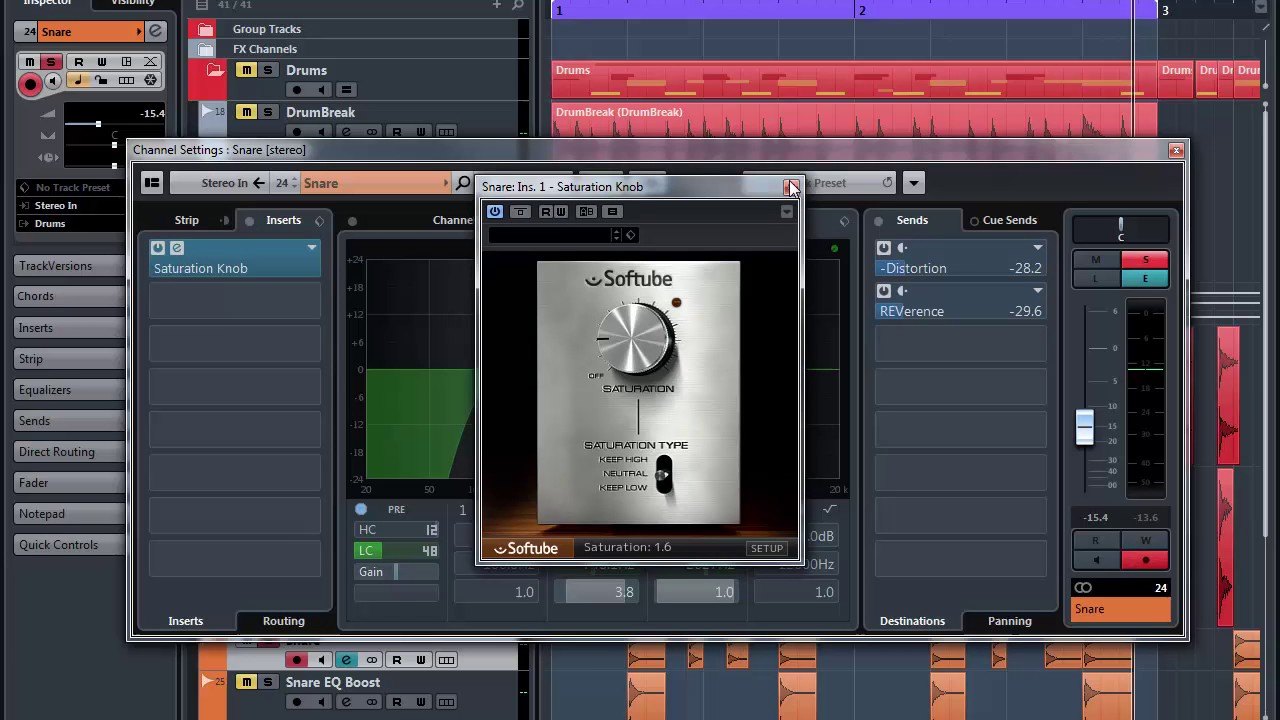Open channel settings functions dropdown arrow
The width and height of the screenshot is (1280, 720).
point(913,183)
